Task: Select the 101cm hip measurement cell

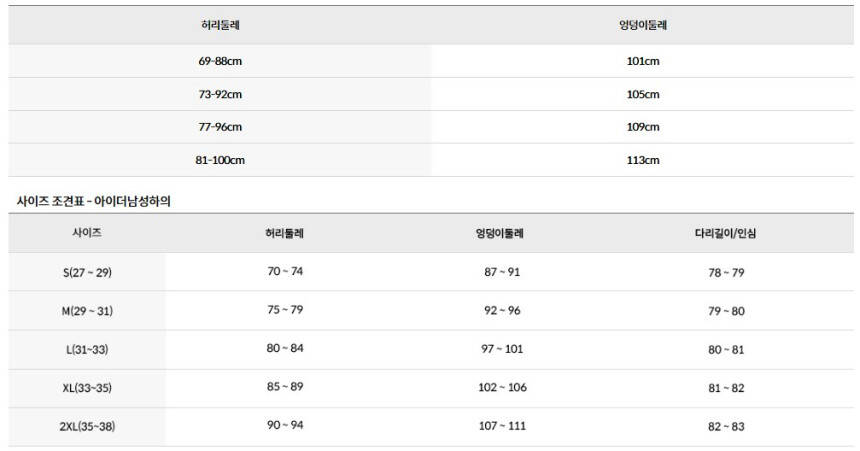Action: [x=643, y=61]
